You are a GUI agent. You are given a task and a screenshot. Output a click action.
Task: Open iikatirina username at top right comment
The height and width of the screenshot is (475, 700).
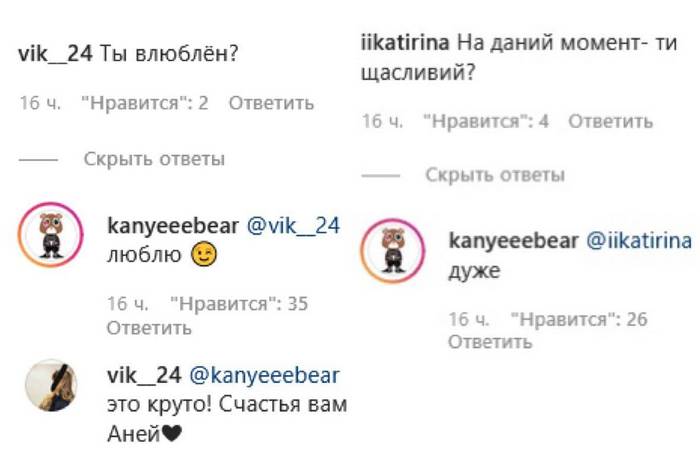405,43
